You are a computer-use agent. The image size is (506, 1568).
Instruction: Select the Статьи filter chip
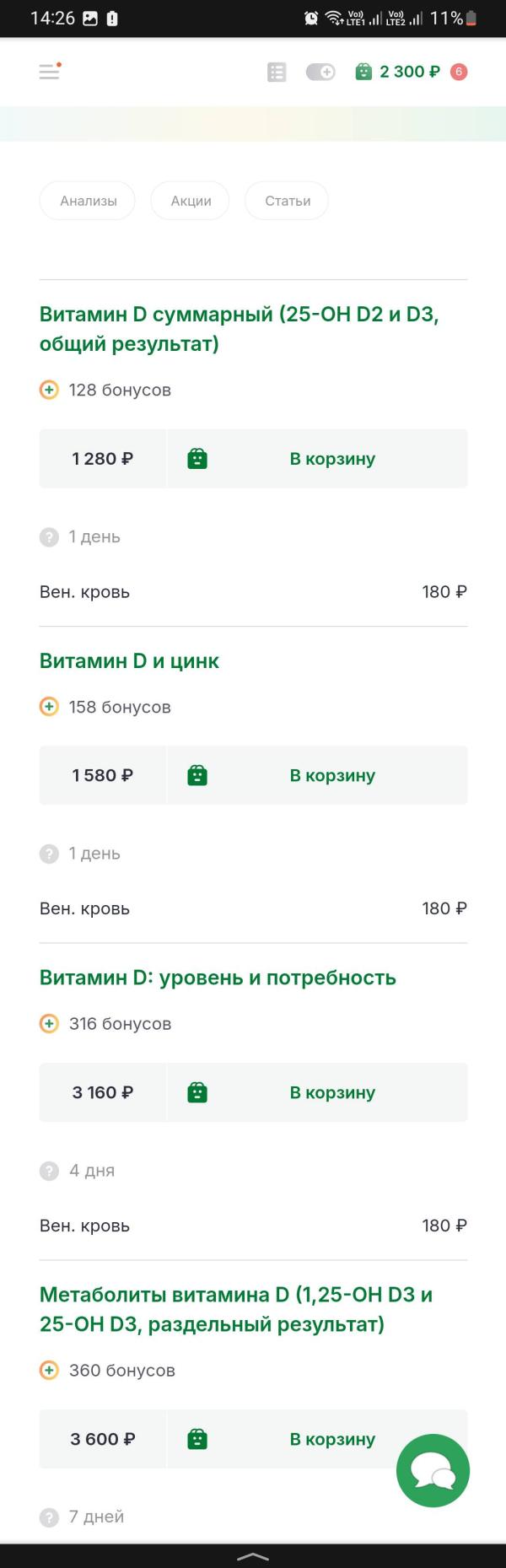tap(288, 201)
